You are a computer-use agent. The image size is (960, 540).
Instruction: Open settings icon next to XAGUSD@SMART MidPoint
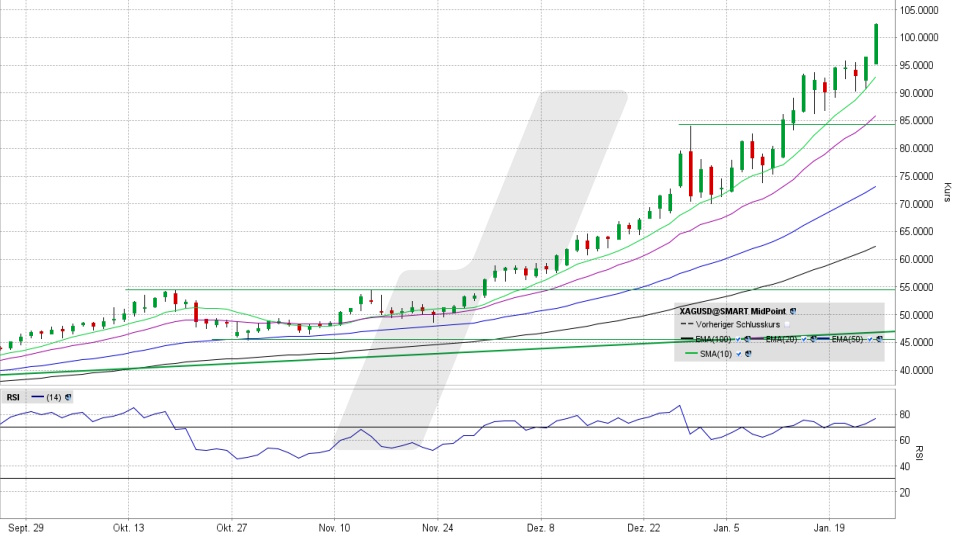click(x=793, y=311)
